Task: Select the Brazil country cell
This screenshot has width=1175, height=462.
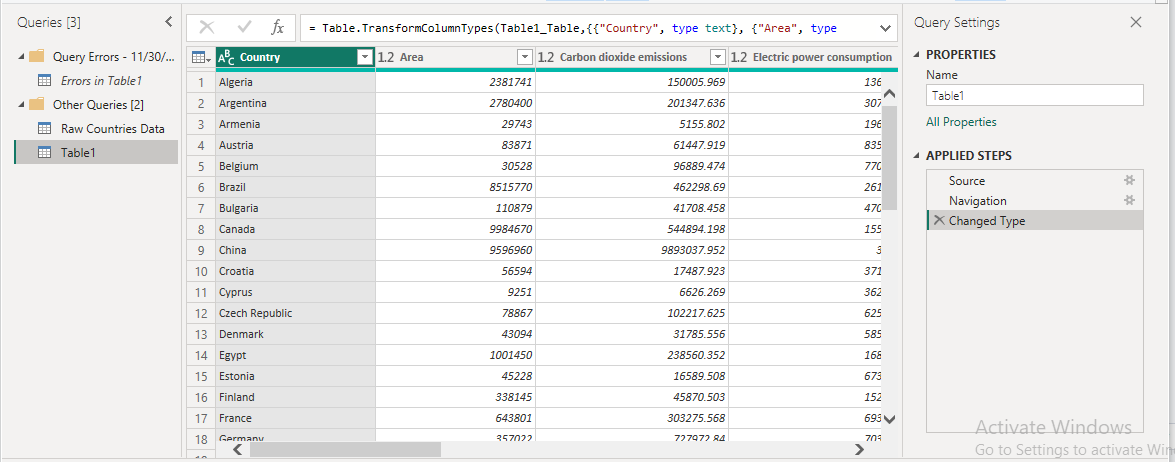Action: pyautogui.click(x=295, y=186)
